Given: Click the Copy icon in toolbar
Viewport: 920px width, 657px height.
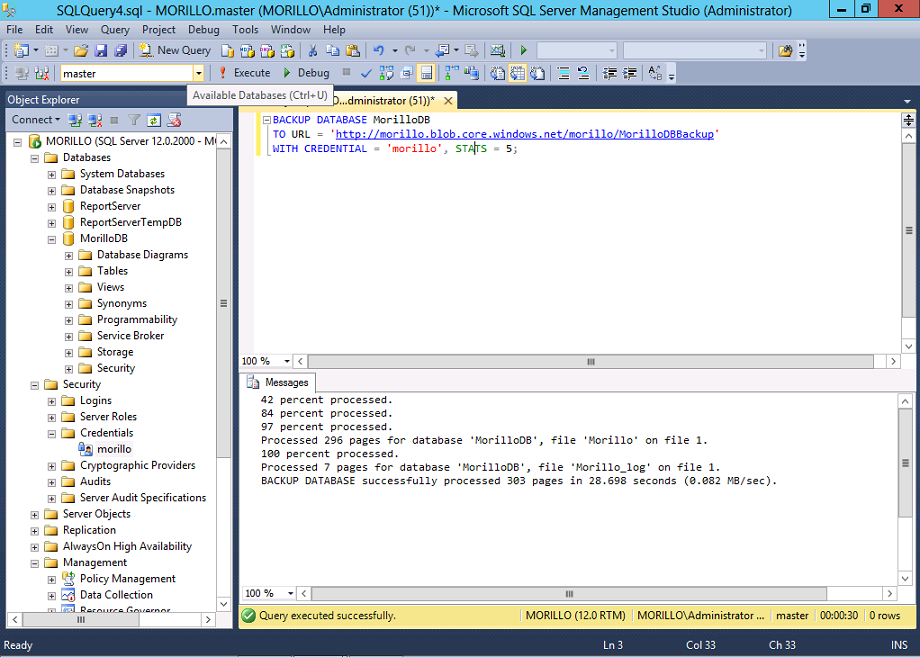Looking at the screenshot, I should (x=333, y=51).
